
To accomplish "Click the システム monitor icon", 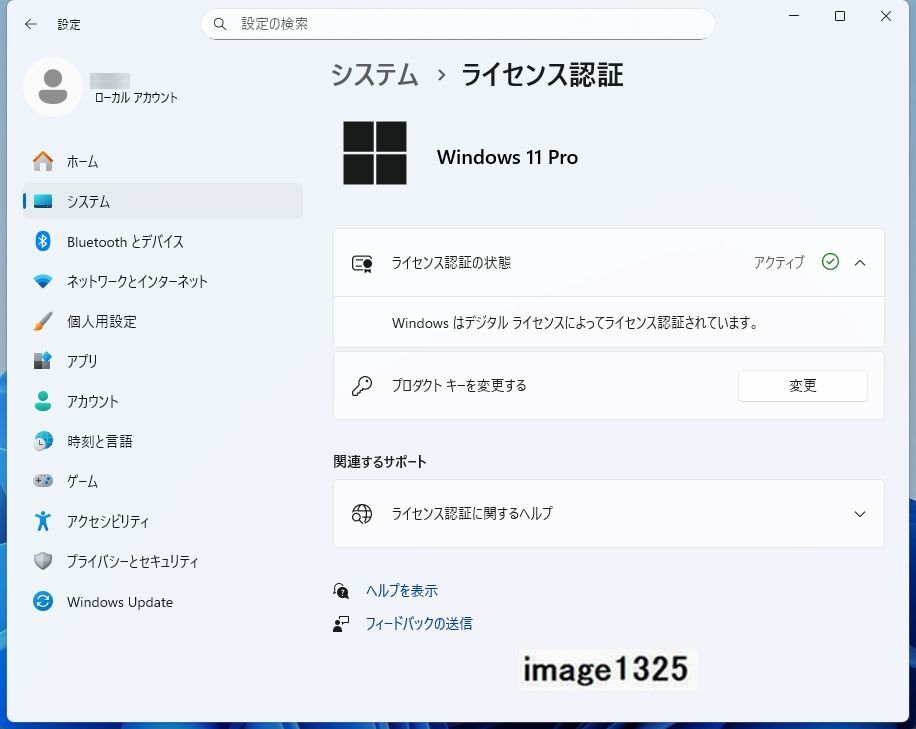I will [x=43, y=202].
